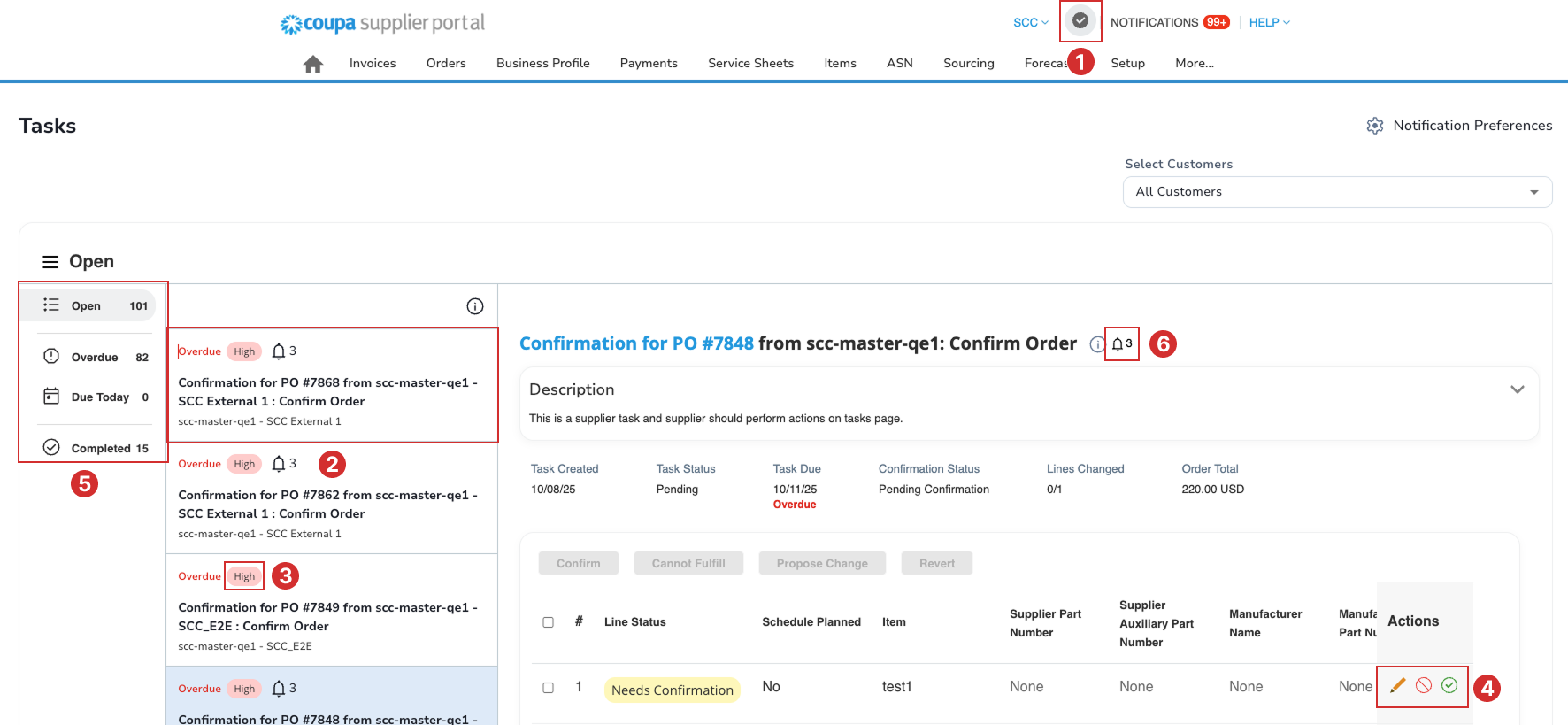1568x725 pixels.
Task: Click the Schedule Planned column header
Action: (811, 622)
